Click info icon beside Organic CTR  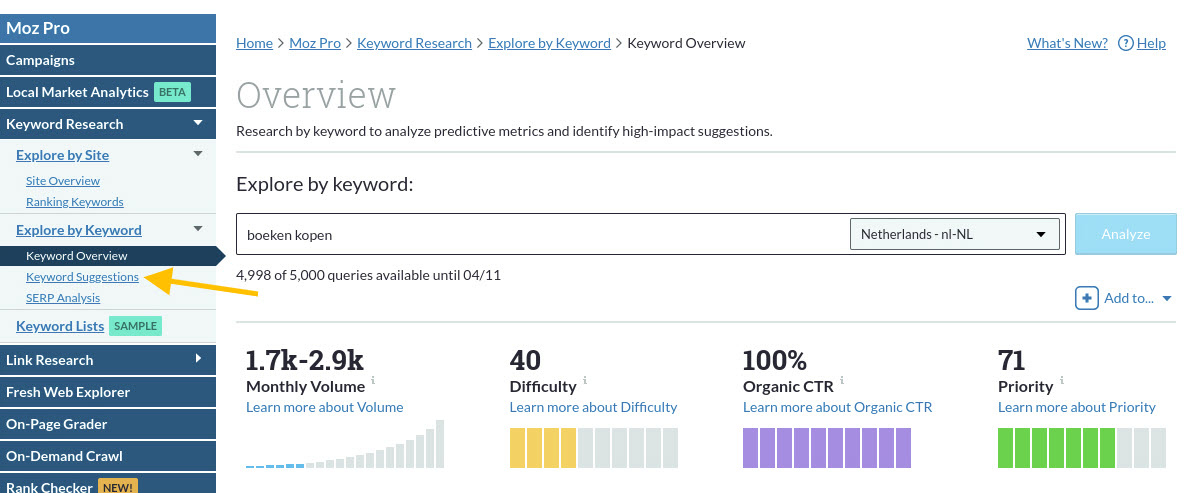841,381
